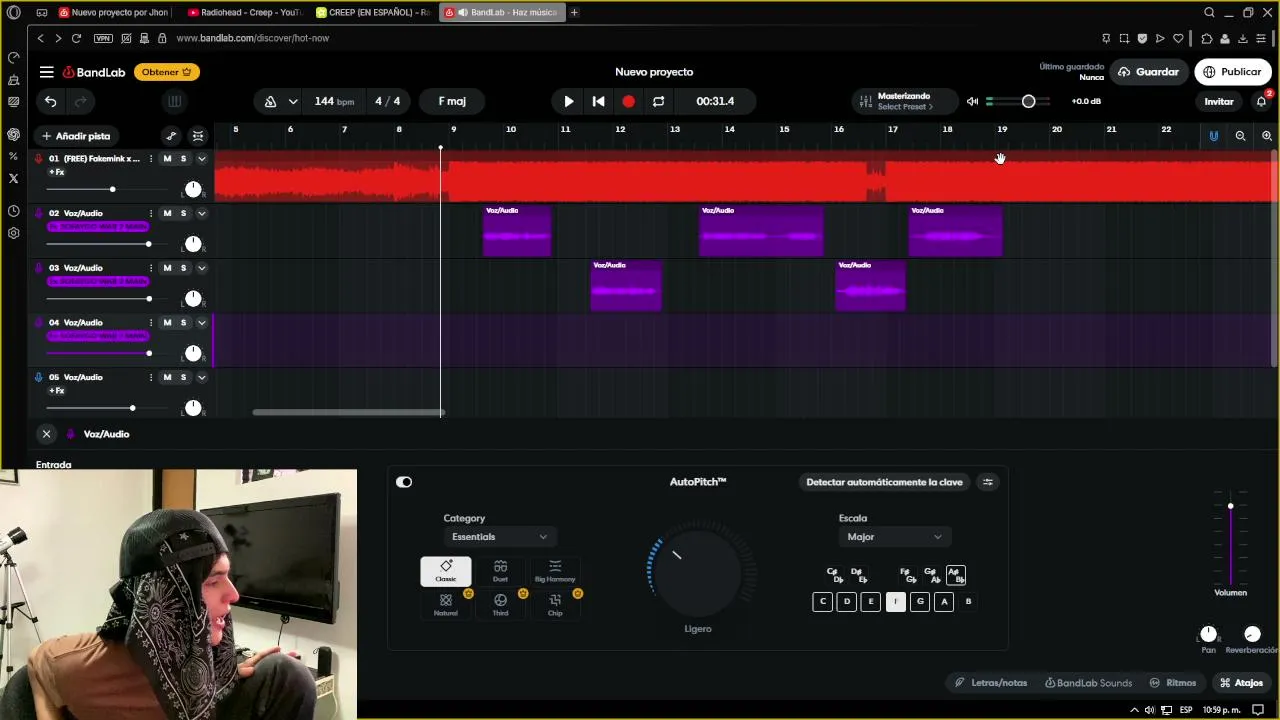Add effects with +Fx on track 01
Viewport: 1280px width, 720px height.
tap(57, 172)
